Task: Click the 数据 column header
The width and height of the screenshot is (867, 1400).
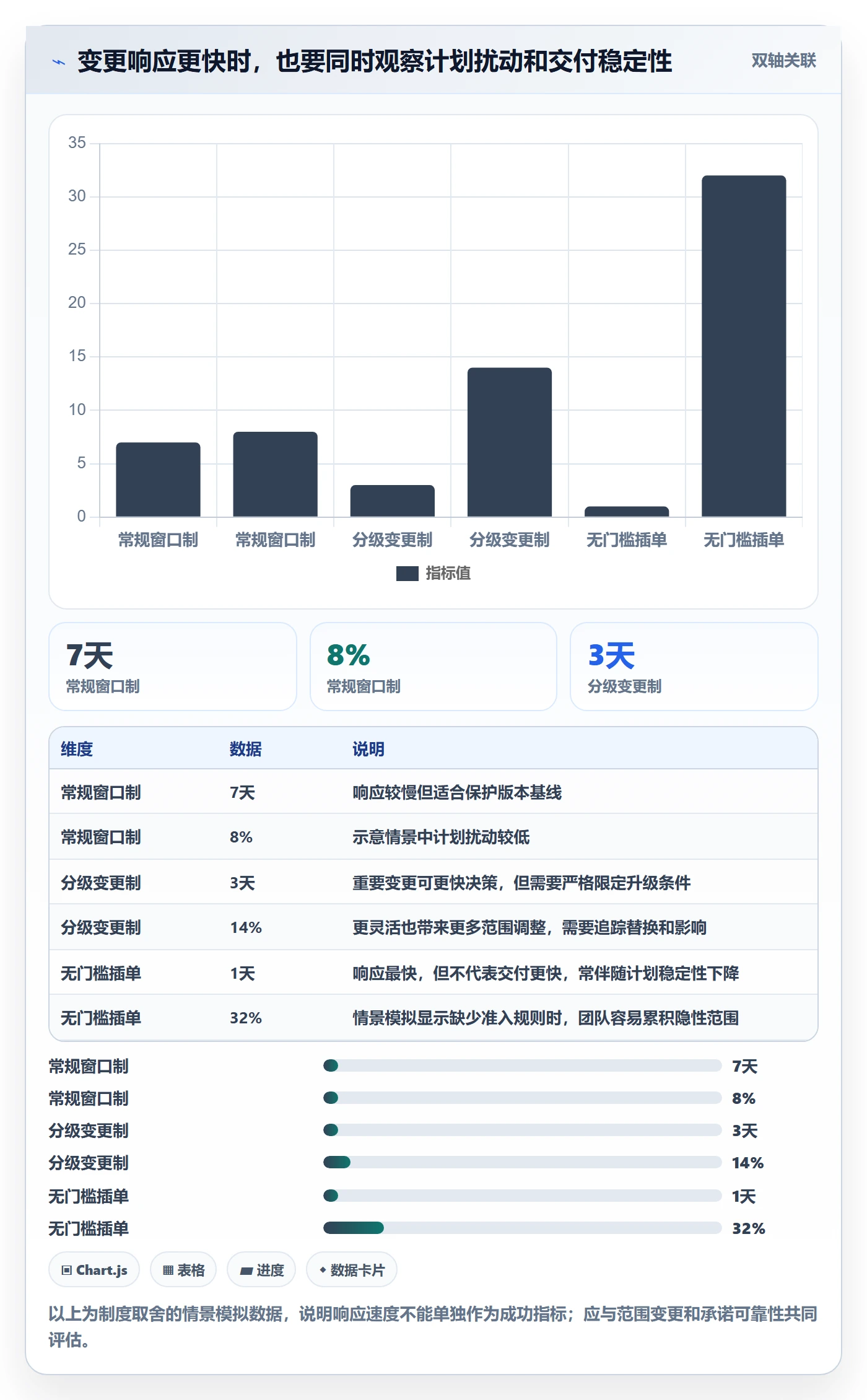Action: pyautogui.click(x=246, y=749)
